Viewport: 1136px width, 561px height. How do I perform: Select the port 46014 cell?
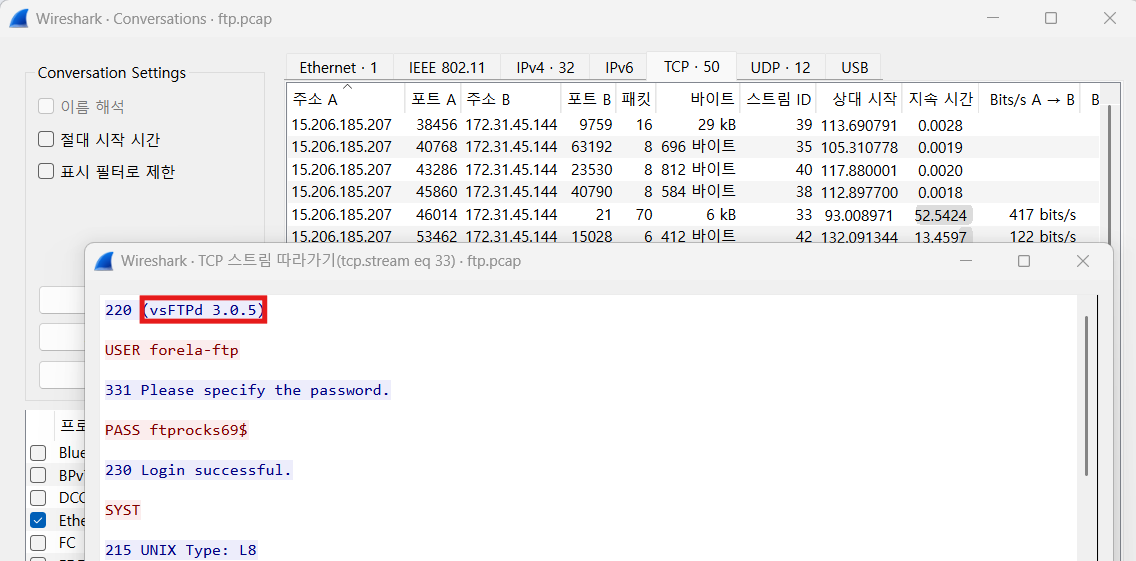click(436, 215)
